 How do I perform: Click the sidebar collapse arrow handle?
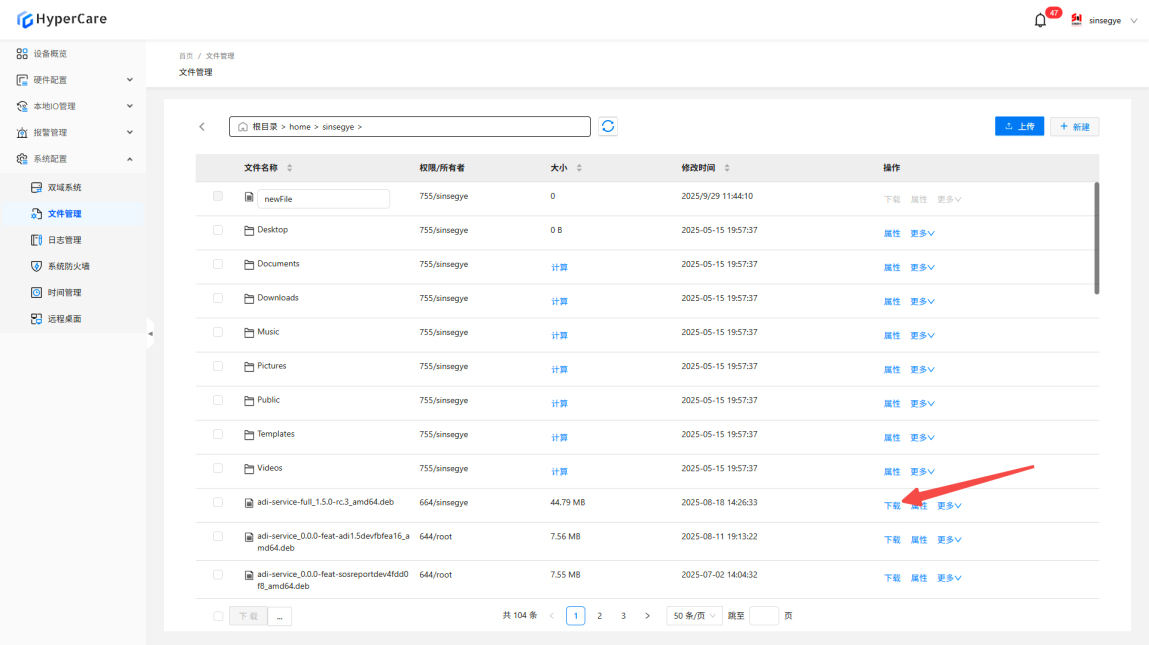click(150, 333)
